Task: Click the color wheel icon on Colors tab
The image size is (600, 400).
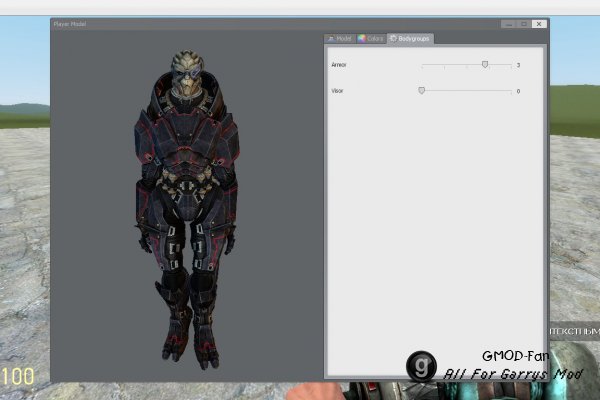Action: pos(362,39)
